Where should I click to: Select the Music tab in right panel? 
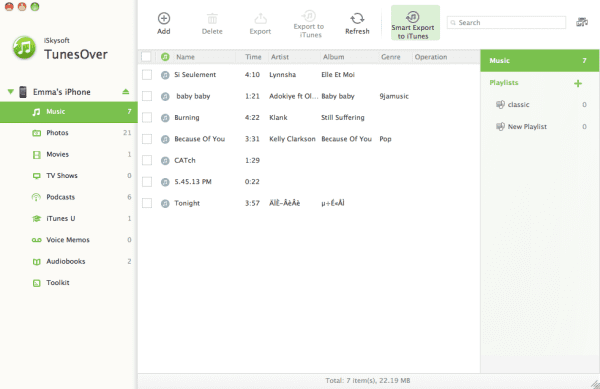(540, 60)
